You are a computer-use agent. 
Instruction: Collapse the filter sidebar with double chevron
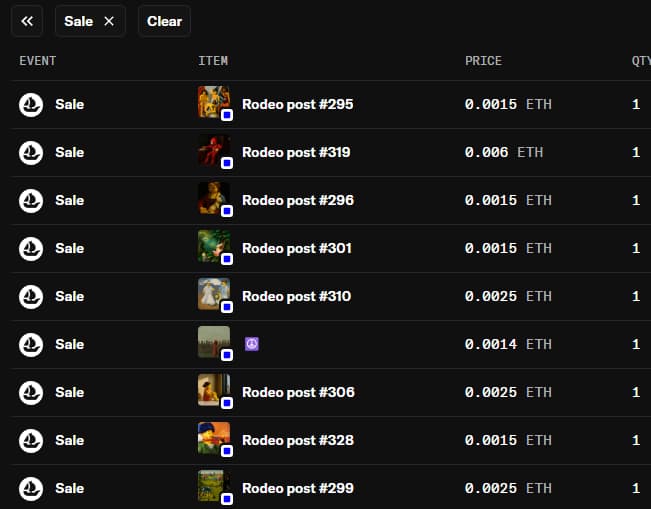click(27, 21)
